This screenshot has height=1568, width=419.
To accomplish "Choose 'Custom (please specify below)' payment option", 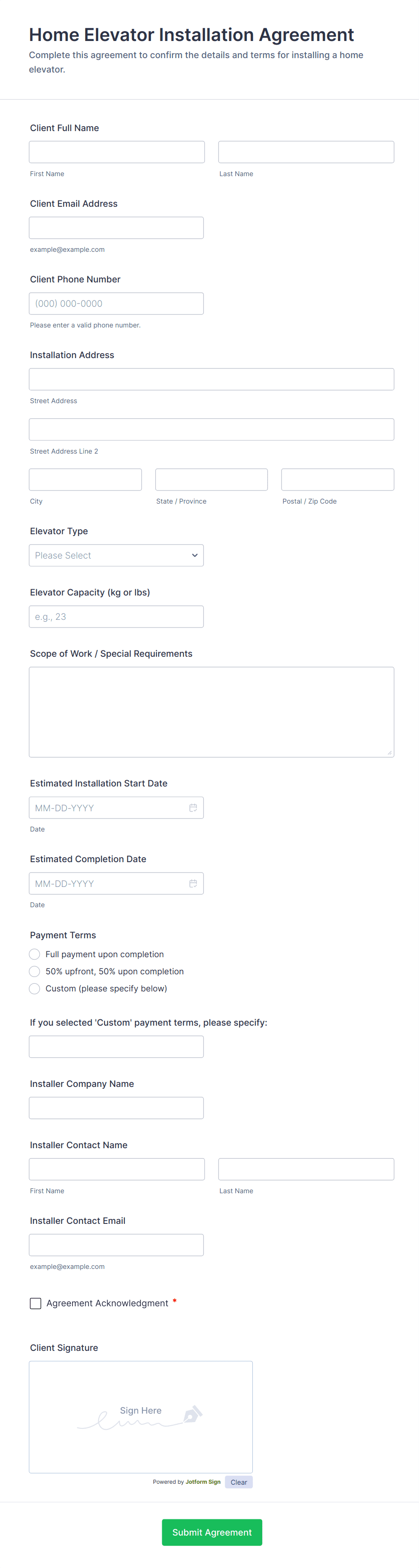I will [35, 988].
